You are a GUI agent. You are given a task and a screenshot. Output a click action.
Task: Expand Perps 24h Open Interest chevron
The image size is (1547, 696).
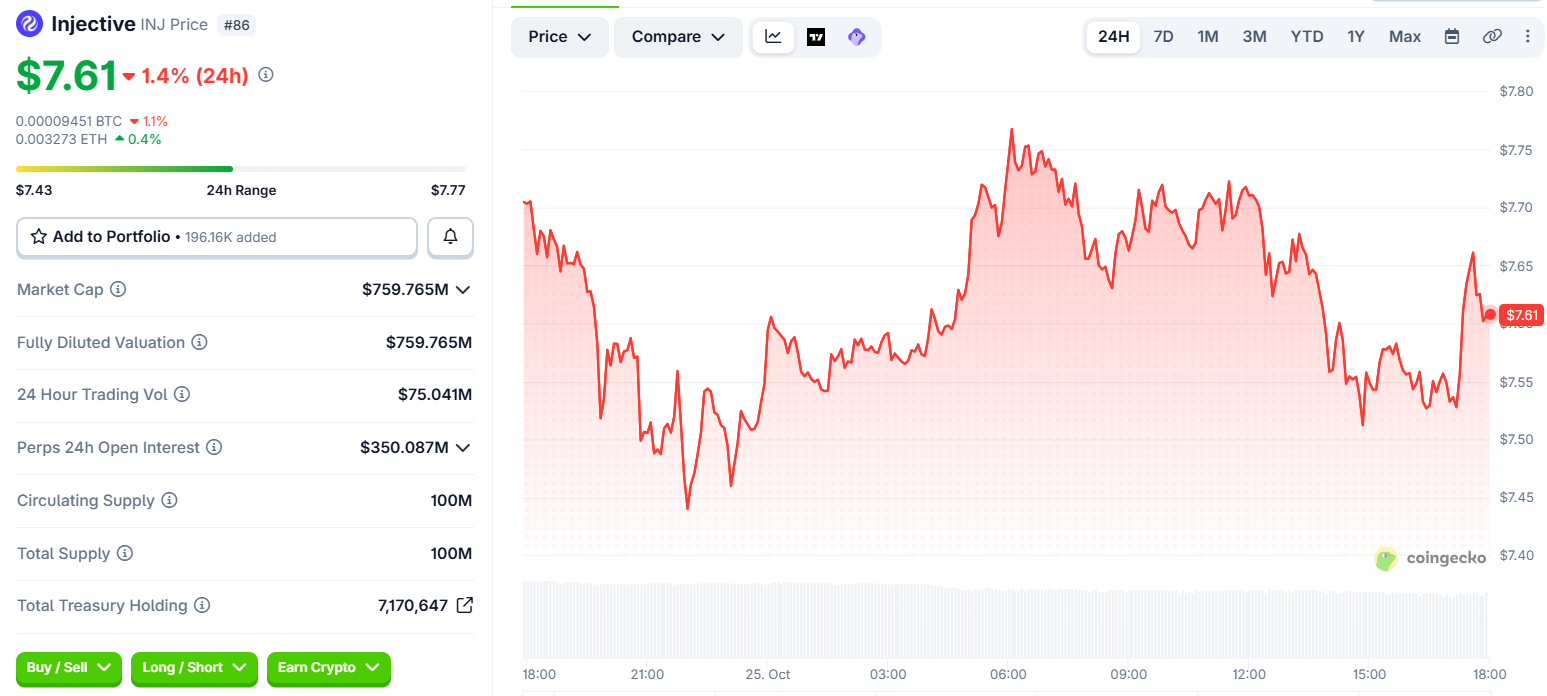click(463, 447)
